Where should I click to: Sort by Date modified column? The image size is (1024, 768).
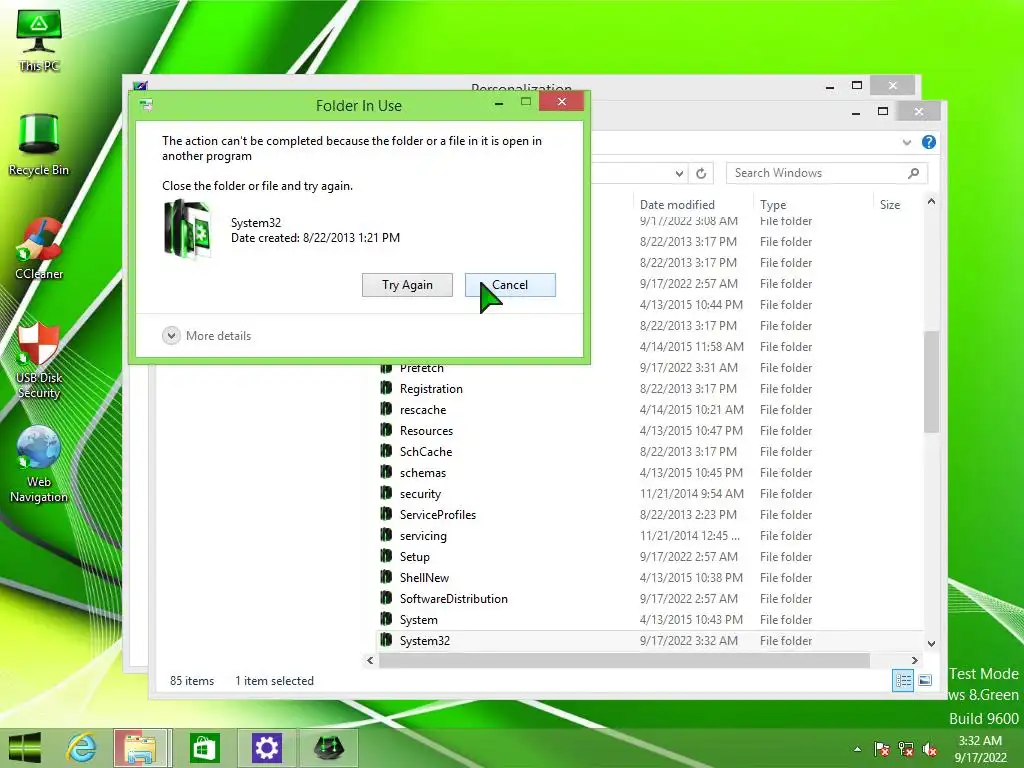tap(677, 204)
